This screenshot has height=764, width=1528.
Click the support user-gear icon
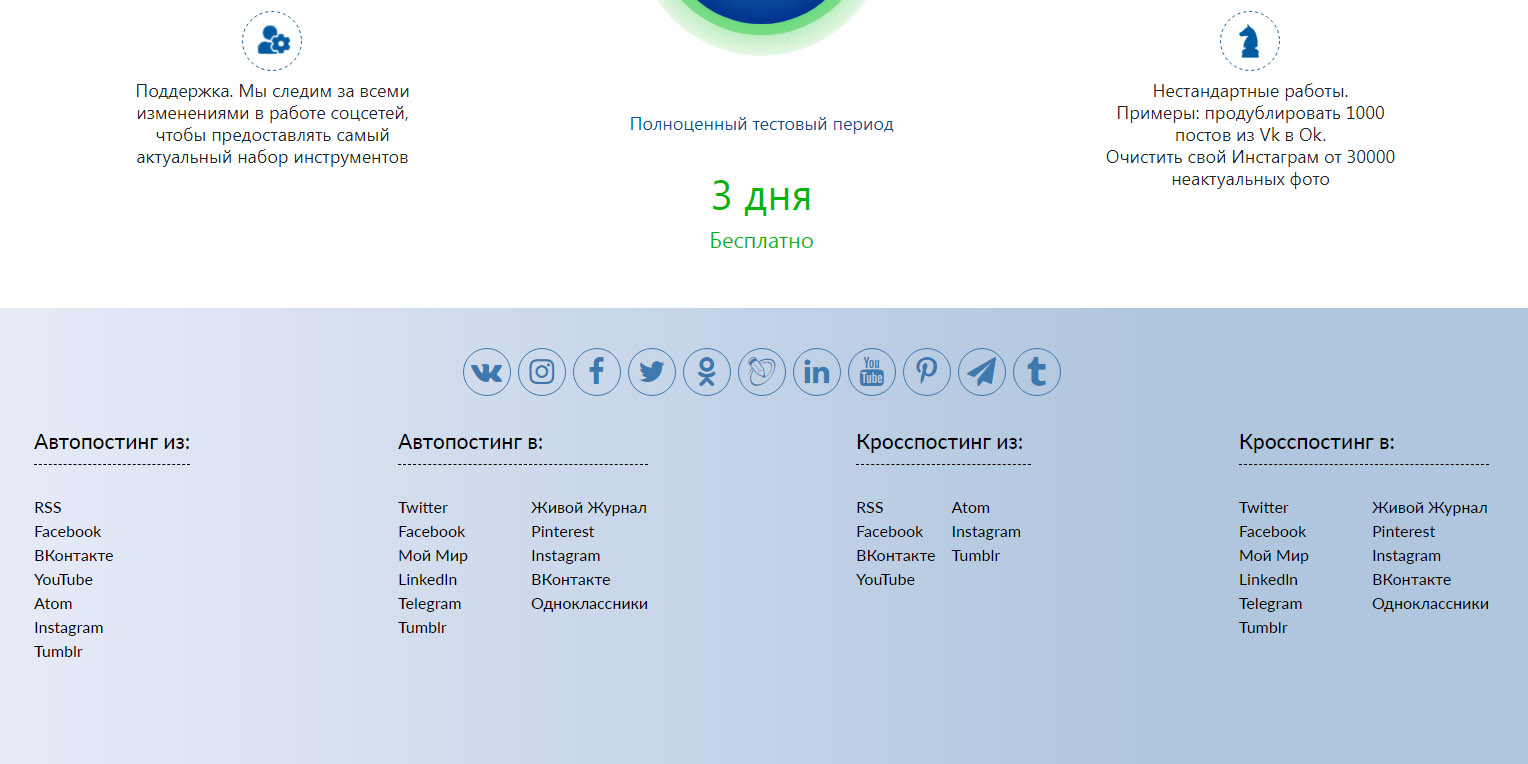pos(272,41)
